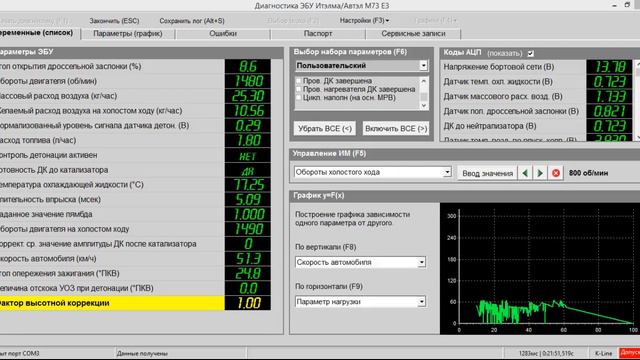Click the Напряжение бортовой сети (В) row
Viewport: 640px width, 360px height.
point(536,67)
